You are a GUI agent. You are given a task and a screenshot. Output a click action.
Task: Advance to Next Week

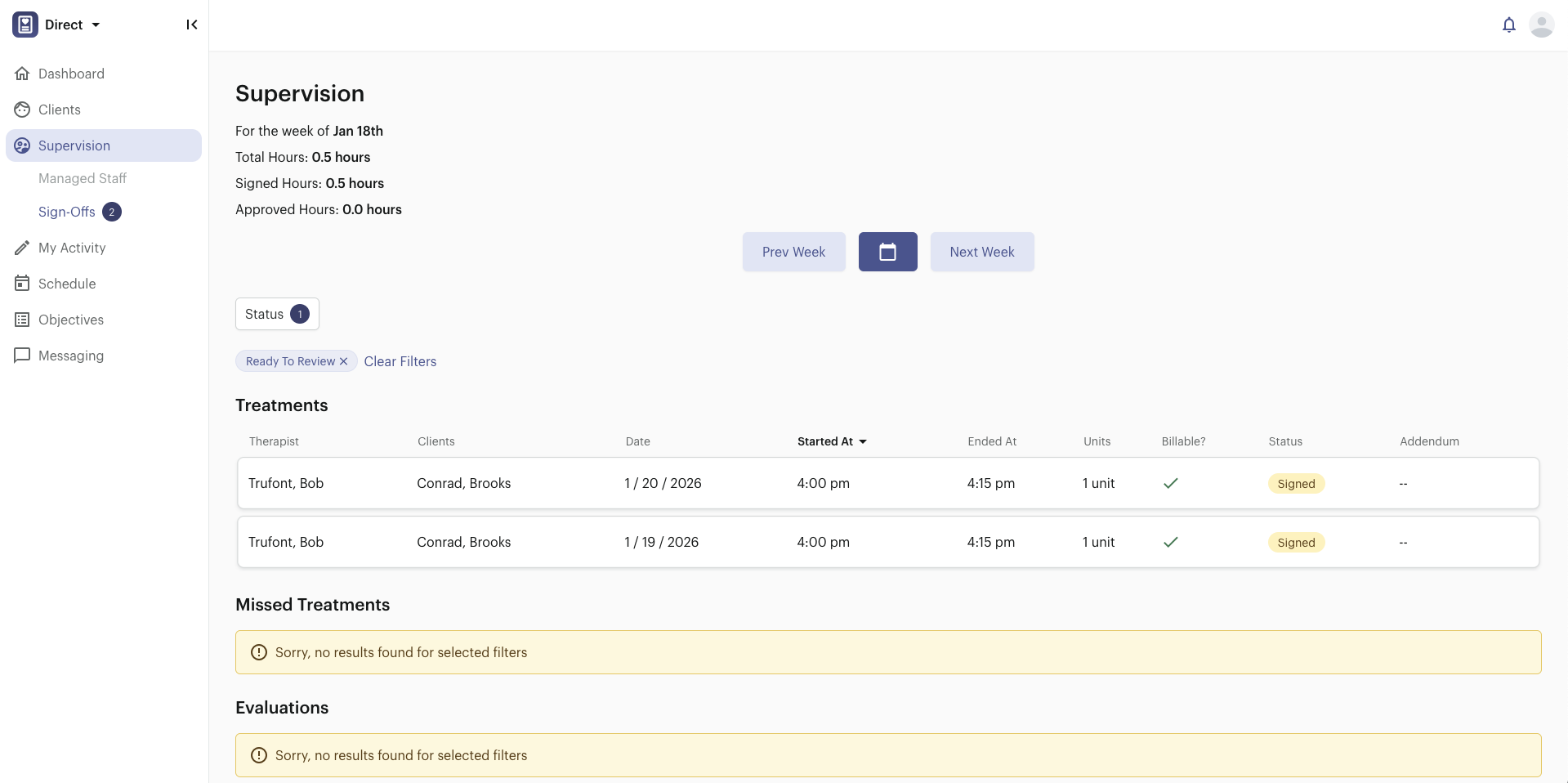(981, 252)
